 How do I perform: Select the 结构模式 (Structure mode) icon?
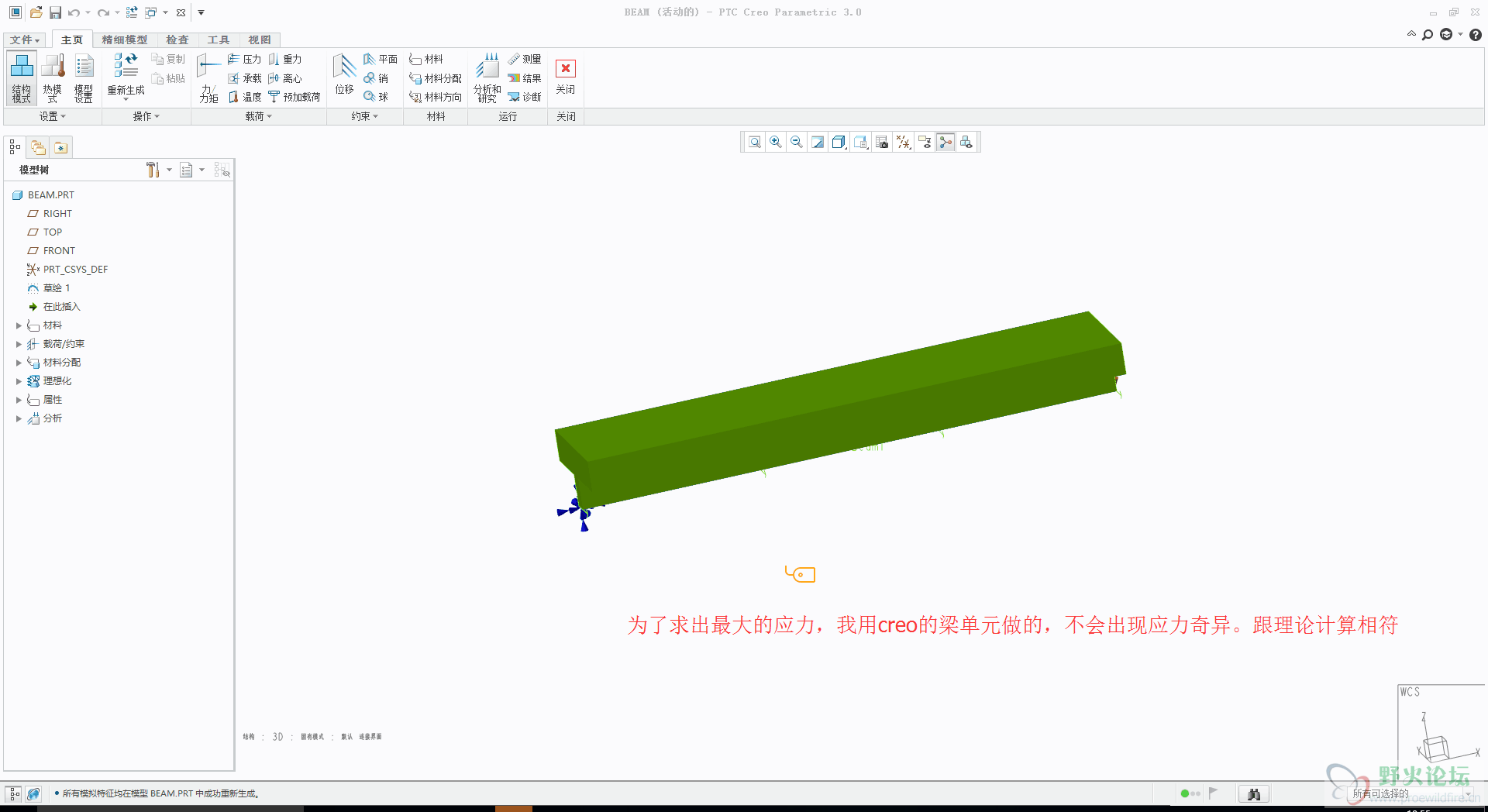point(22,77)
